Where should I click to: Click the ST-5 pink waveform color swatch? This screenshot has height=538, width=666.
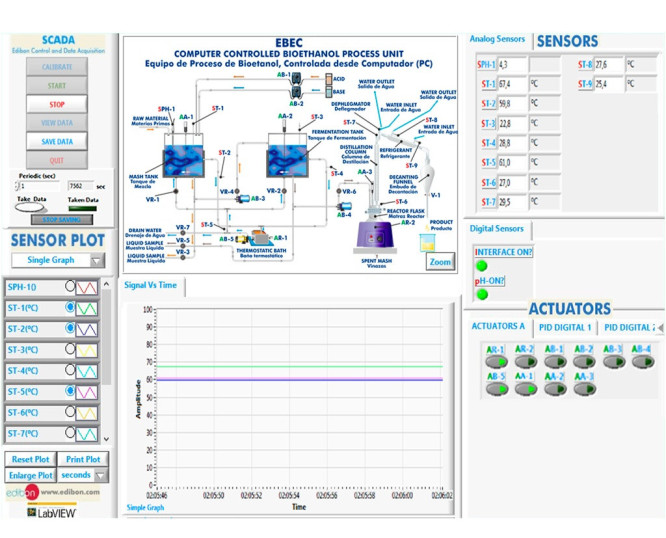[88, 392]
